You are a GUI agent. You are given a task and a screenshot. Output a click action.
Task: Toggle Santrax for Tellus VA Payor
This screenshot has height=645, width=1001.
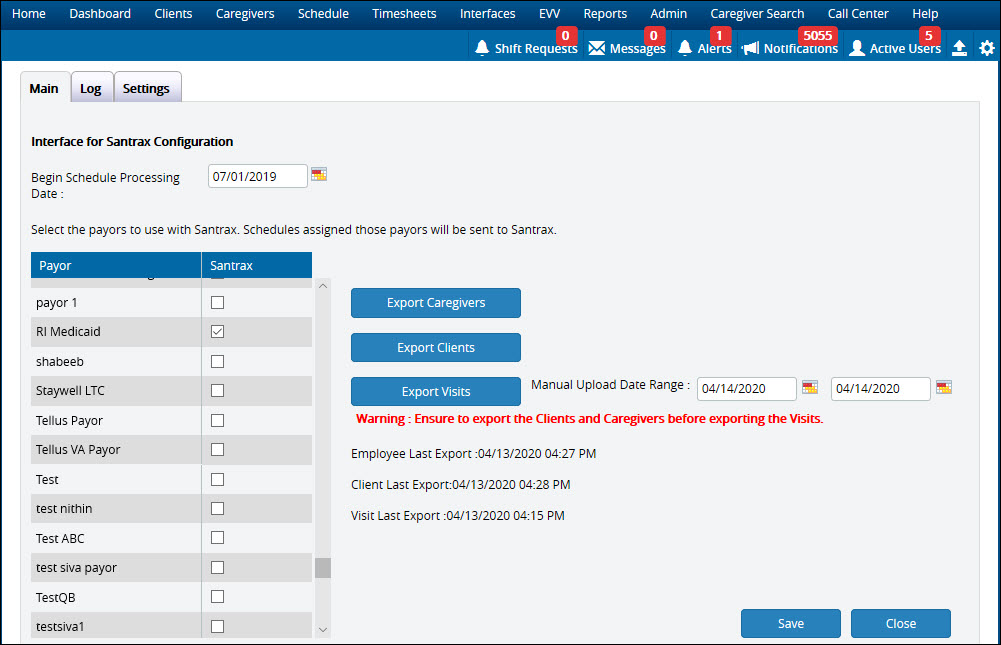coord(218,450)
